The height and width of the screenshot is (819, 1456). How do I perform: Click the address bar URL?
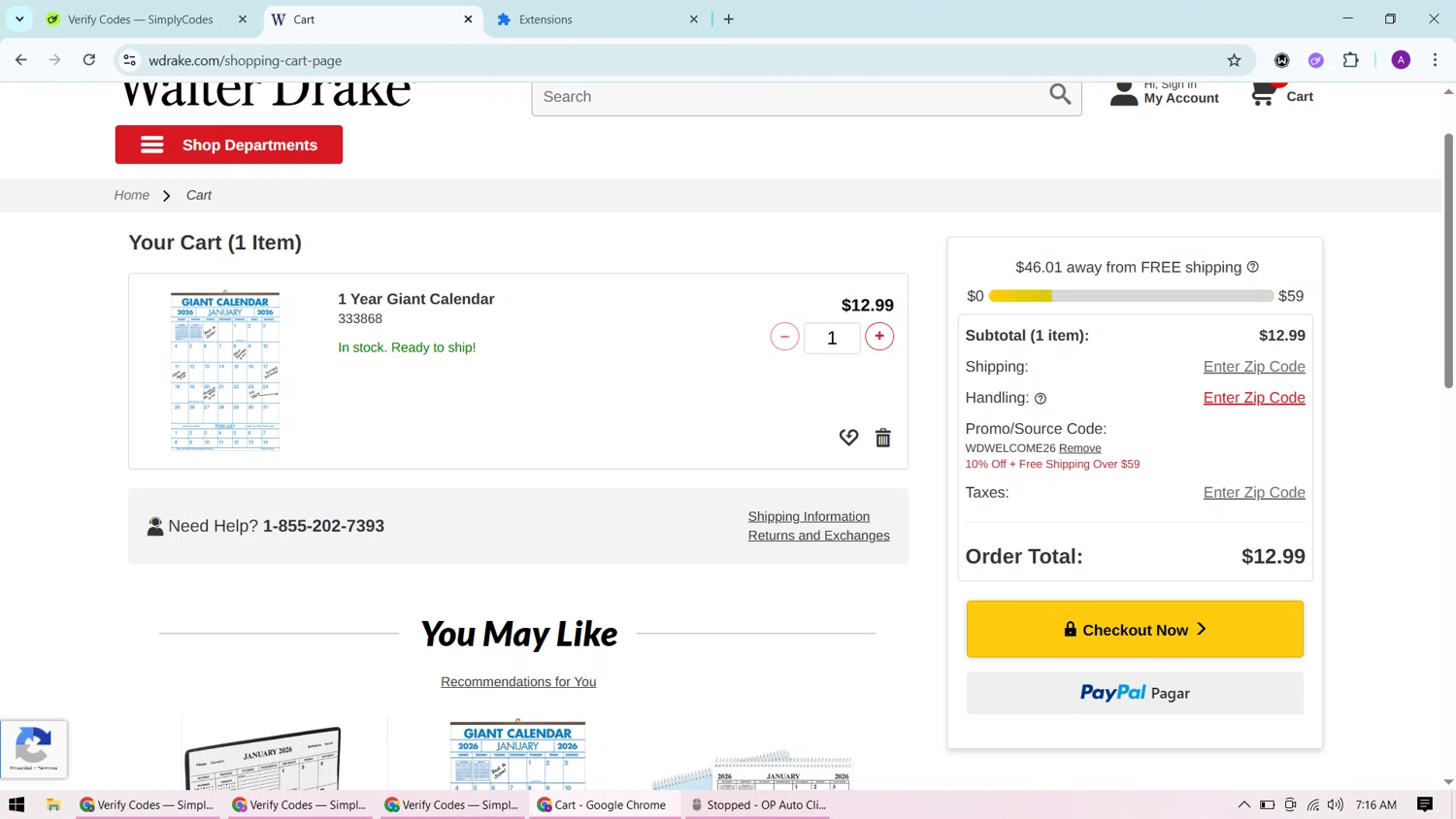[x=245, y=60]
